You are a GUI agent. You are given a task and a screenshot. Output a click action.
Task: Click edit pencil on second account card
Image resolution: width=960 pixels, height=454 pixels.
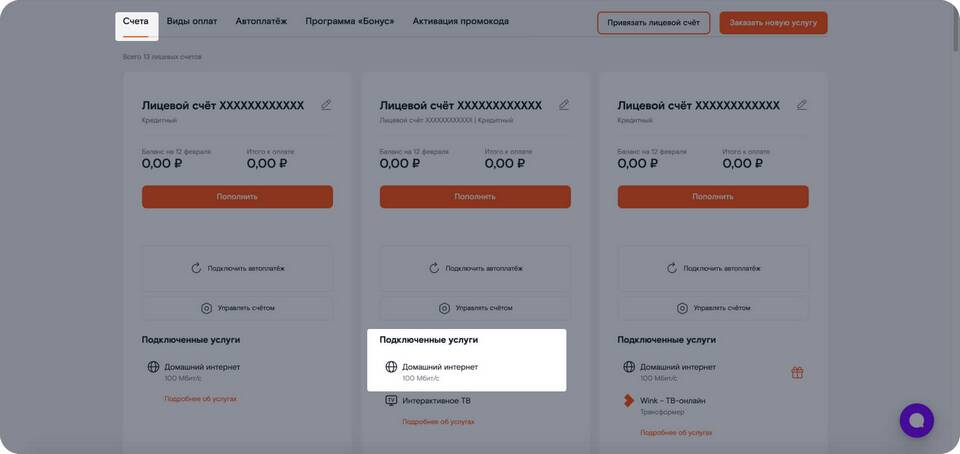pos(564,105)
